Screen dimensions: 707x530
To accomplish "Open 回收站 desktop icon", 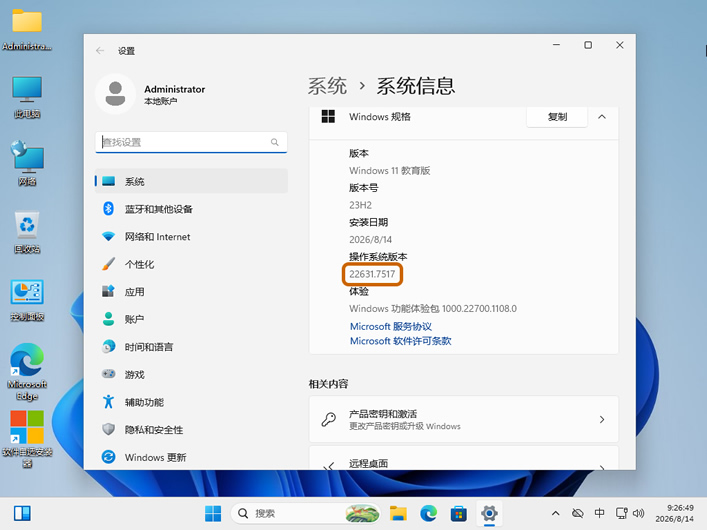I will point(27,232).
